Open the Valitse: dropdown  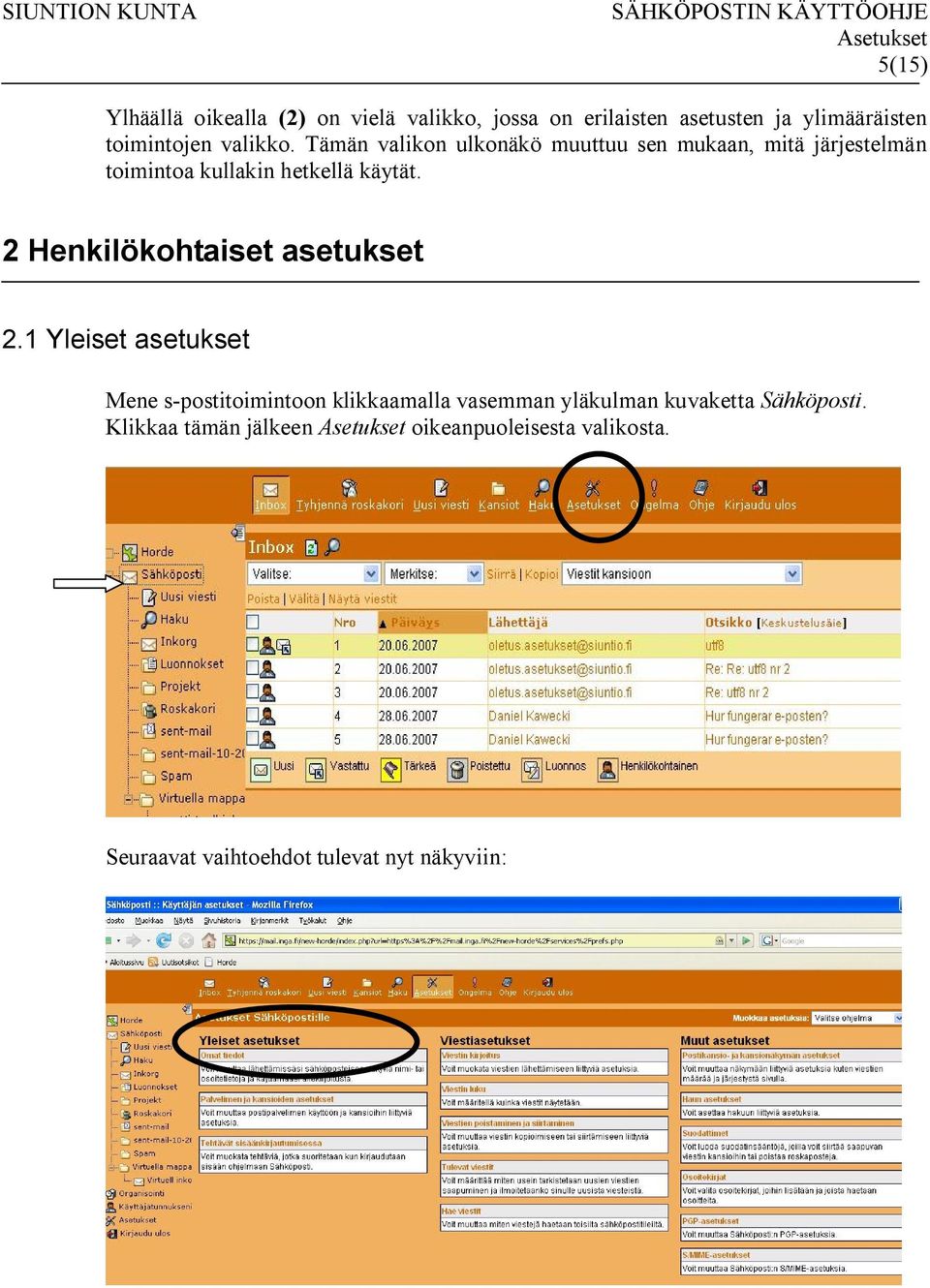click(314, 573)
